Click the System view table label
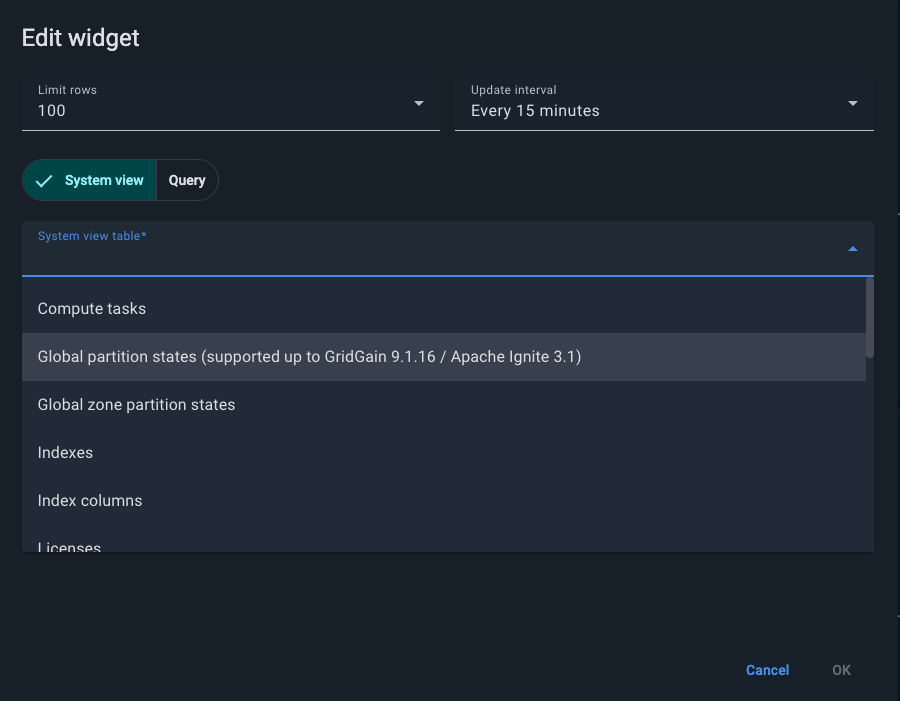 pos(92,236)
